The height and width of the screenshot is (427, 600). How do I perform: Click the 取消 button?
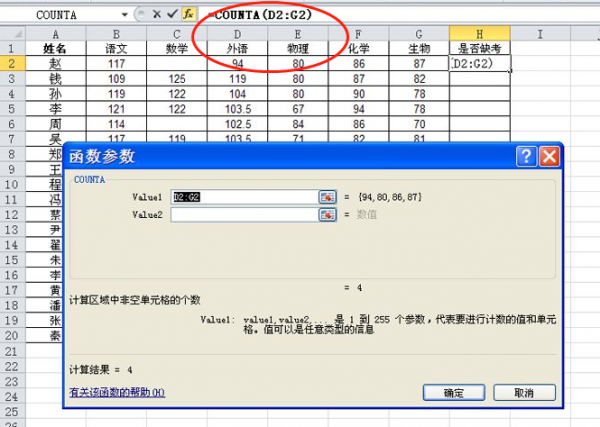(524, 393)
